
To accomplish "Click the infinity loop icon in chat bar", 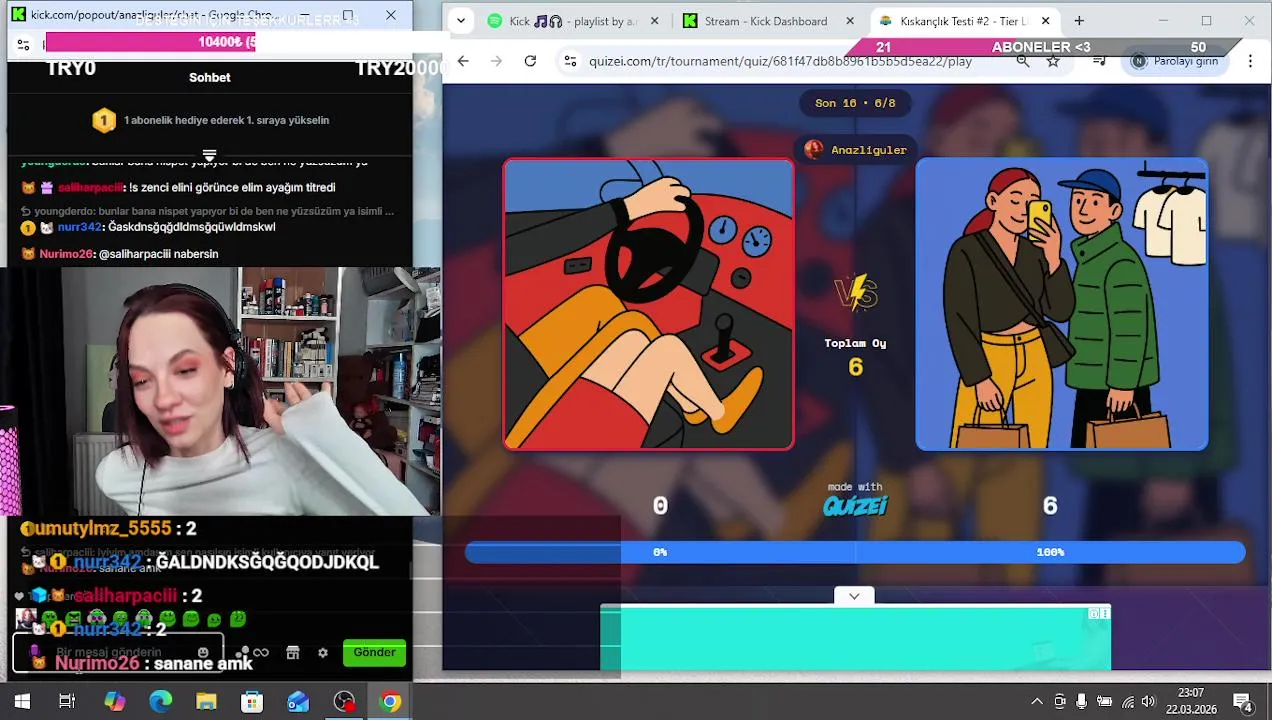I will [x=261, y=652].
